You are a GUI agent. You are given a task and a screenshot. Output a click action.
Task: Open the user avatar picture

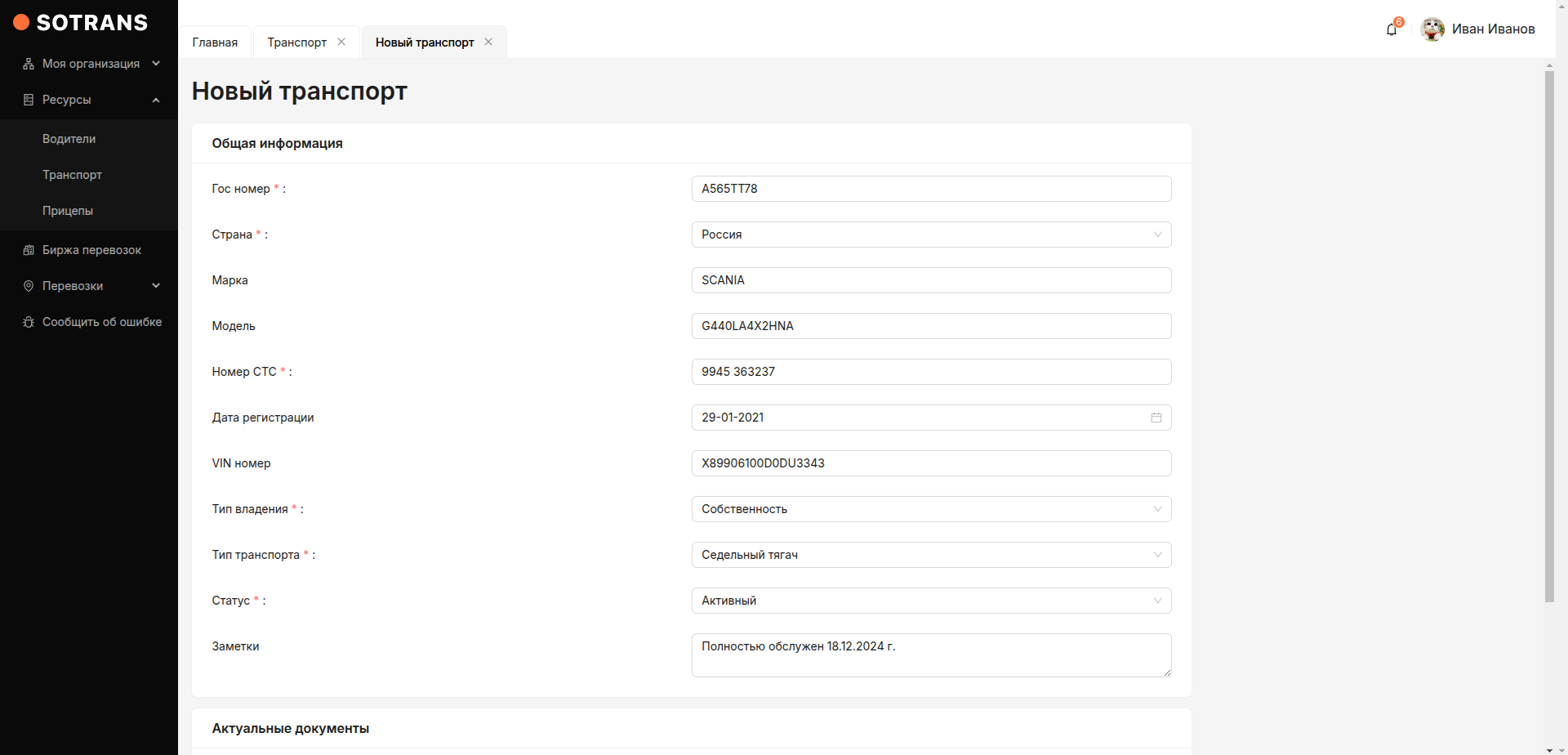pos(1432,29)
